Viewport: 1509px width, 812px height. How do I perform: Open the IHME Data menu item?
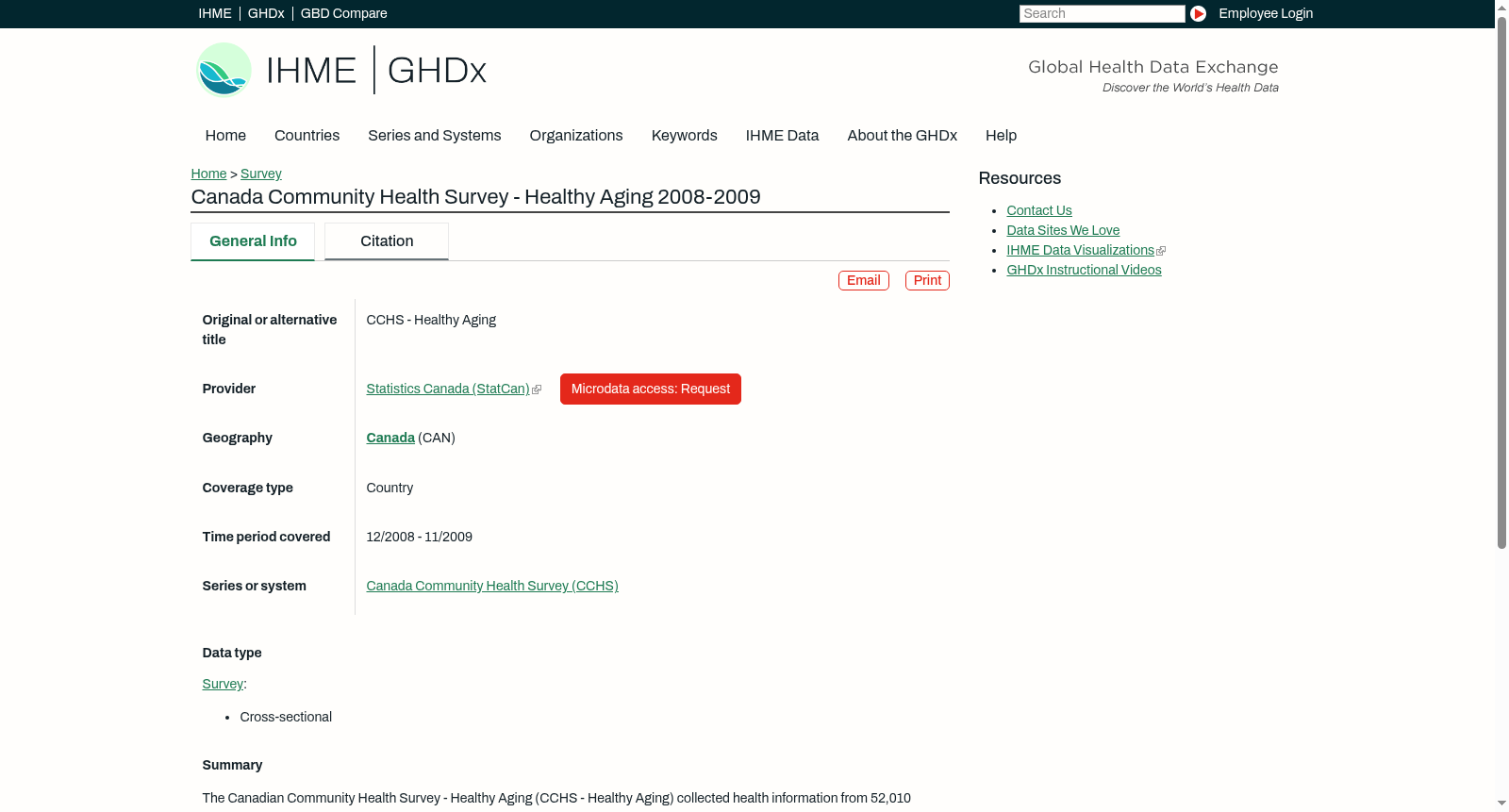tap(782, 136)
